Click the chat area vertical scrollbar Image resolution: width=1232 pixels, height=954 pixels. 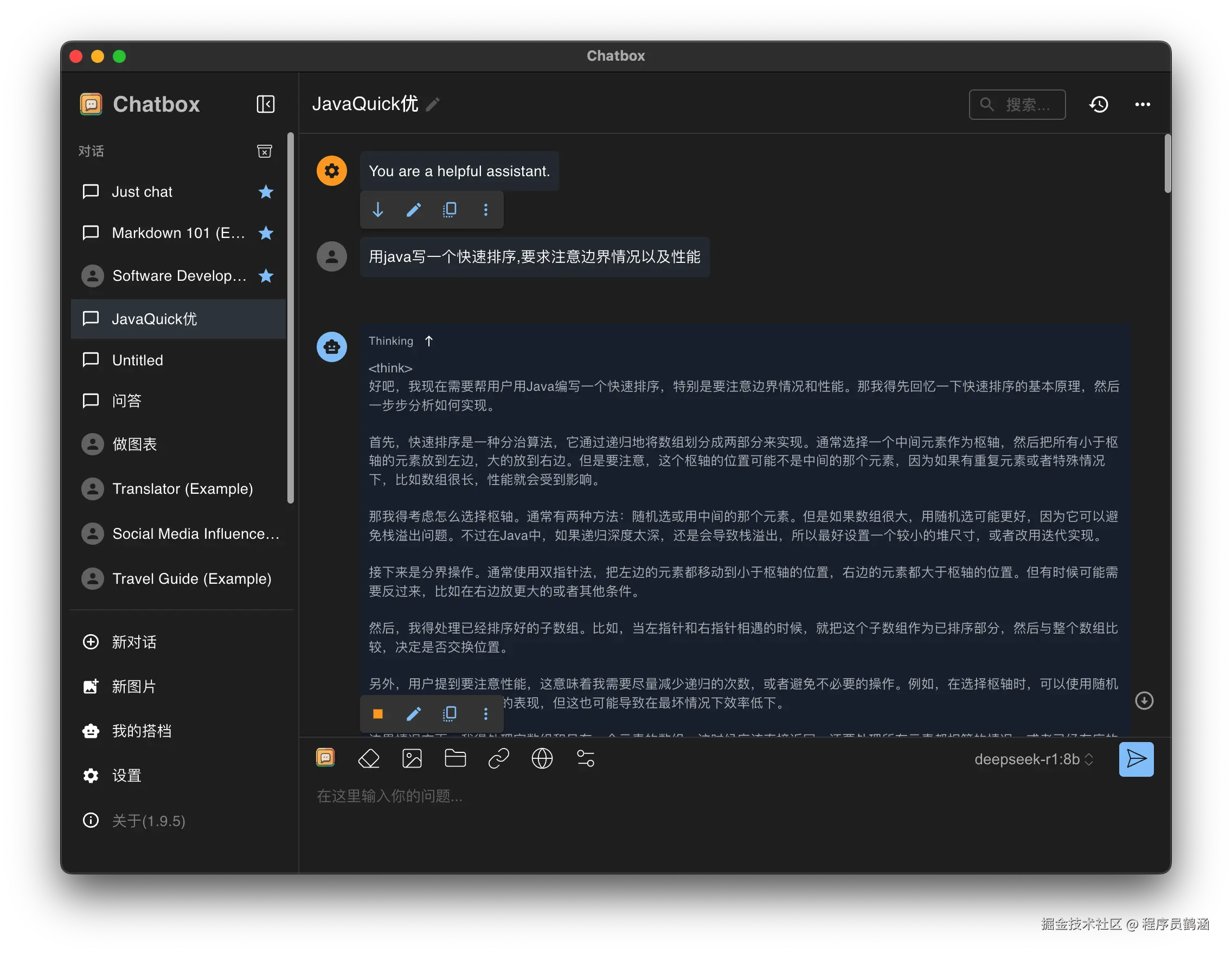1167,164
